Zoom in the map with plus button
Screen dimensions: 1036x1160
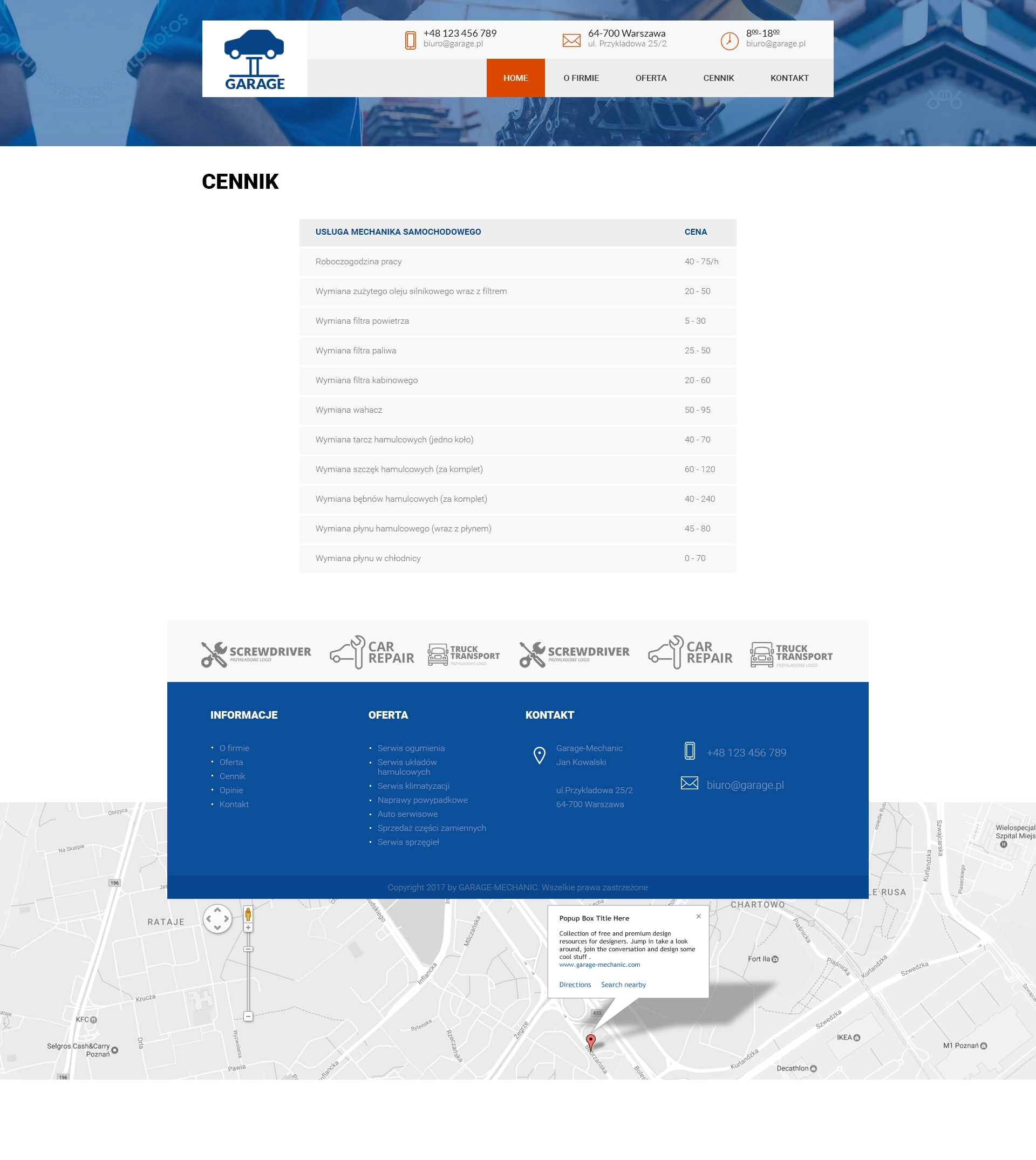[248, 928]
